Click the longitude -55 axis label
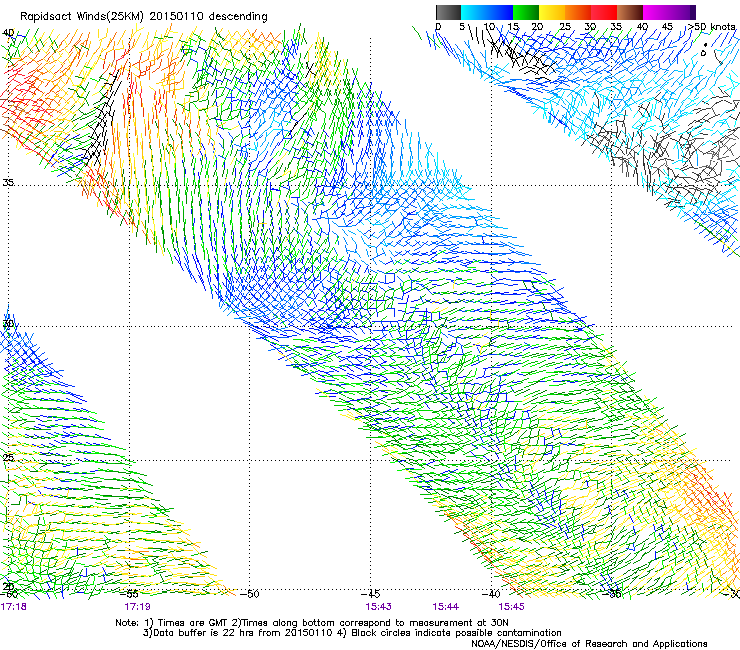This screenshot has height=650, width=740. pos(130,594)
